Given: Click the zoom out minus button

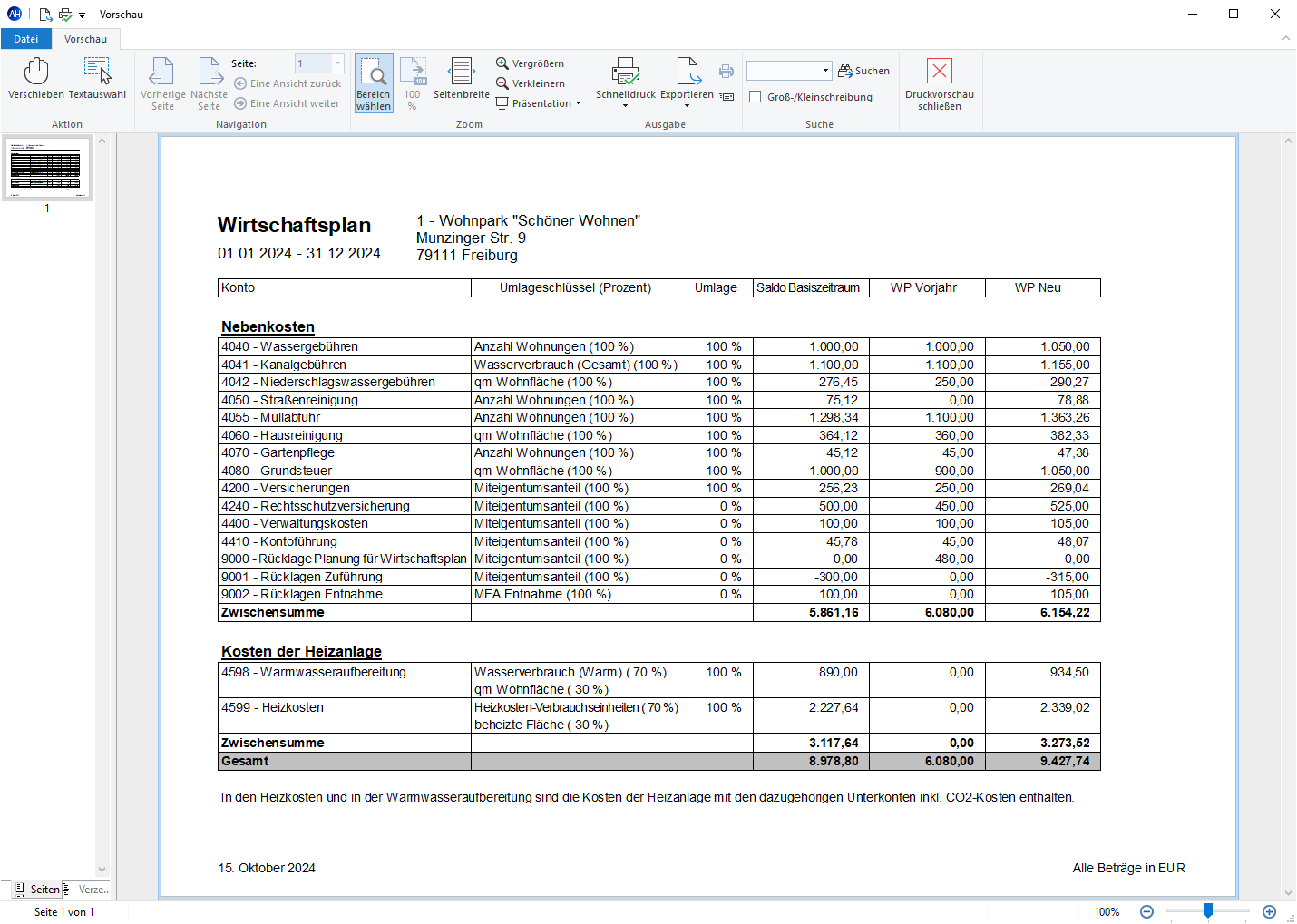Looking at the screenshot, I should click(1146, 912).
